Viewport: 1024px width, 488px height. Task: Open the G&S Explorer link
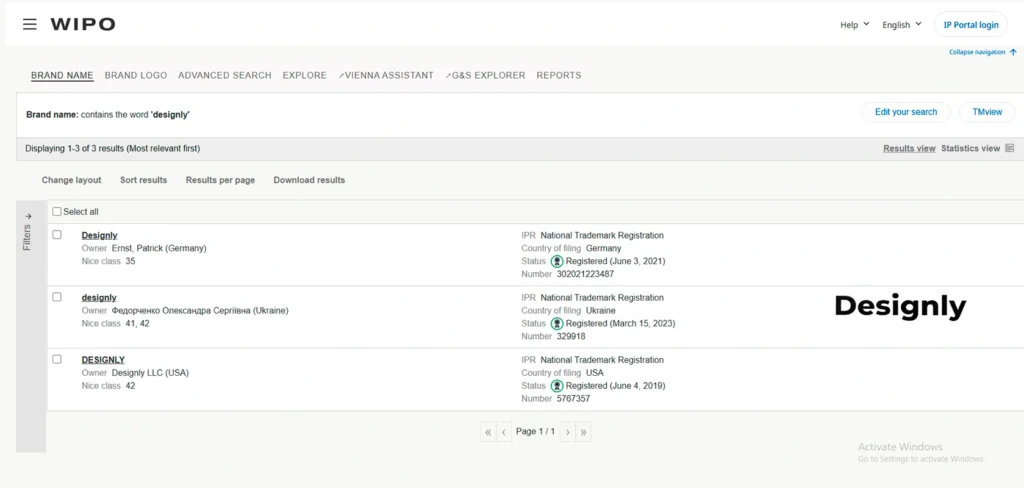pos(485,75)
